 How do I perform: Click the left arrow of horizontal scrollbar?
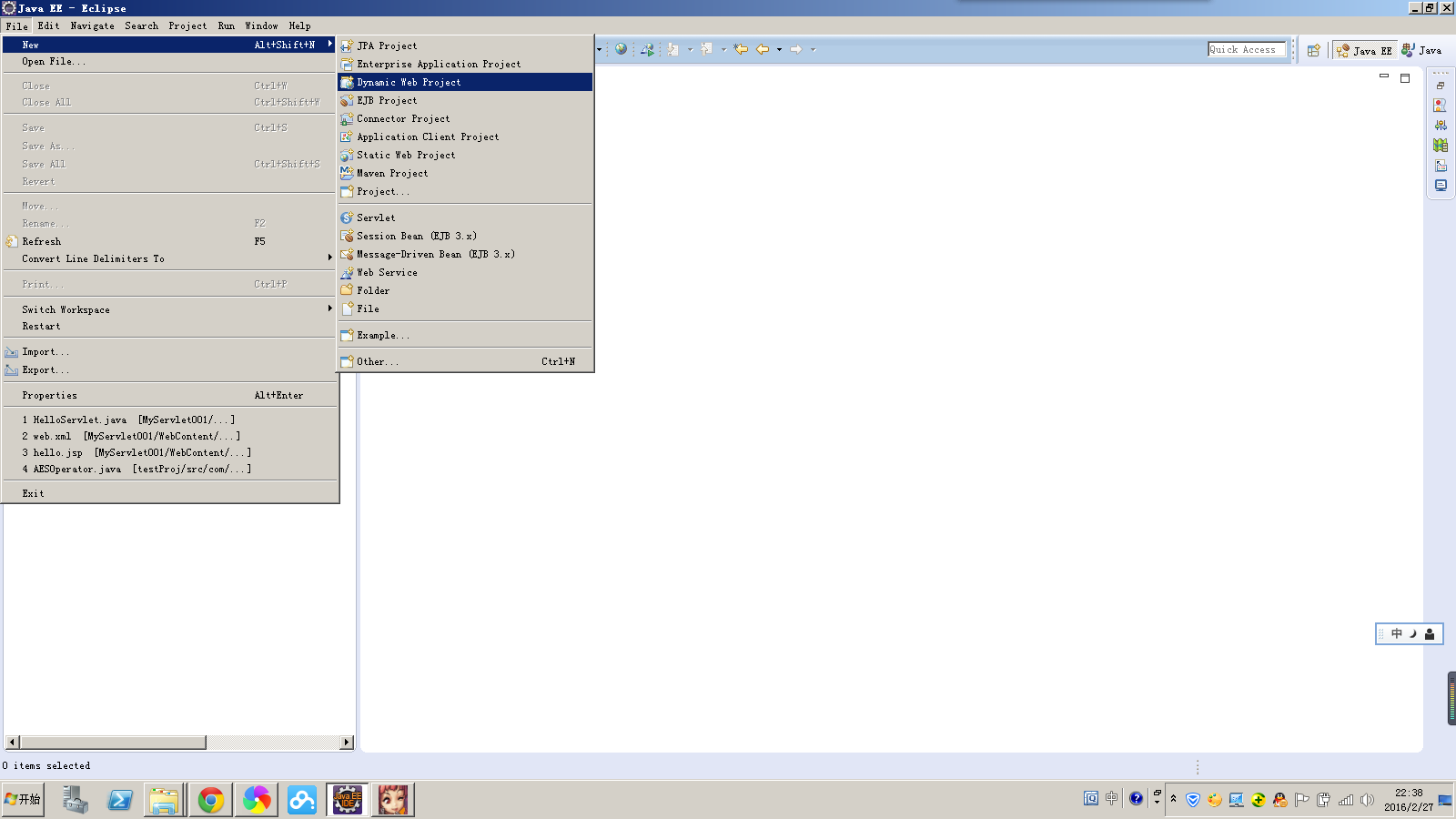[12, 743]
